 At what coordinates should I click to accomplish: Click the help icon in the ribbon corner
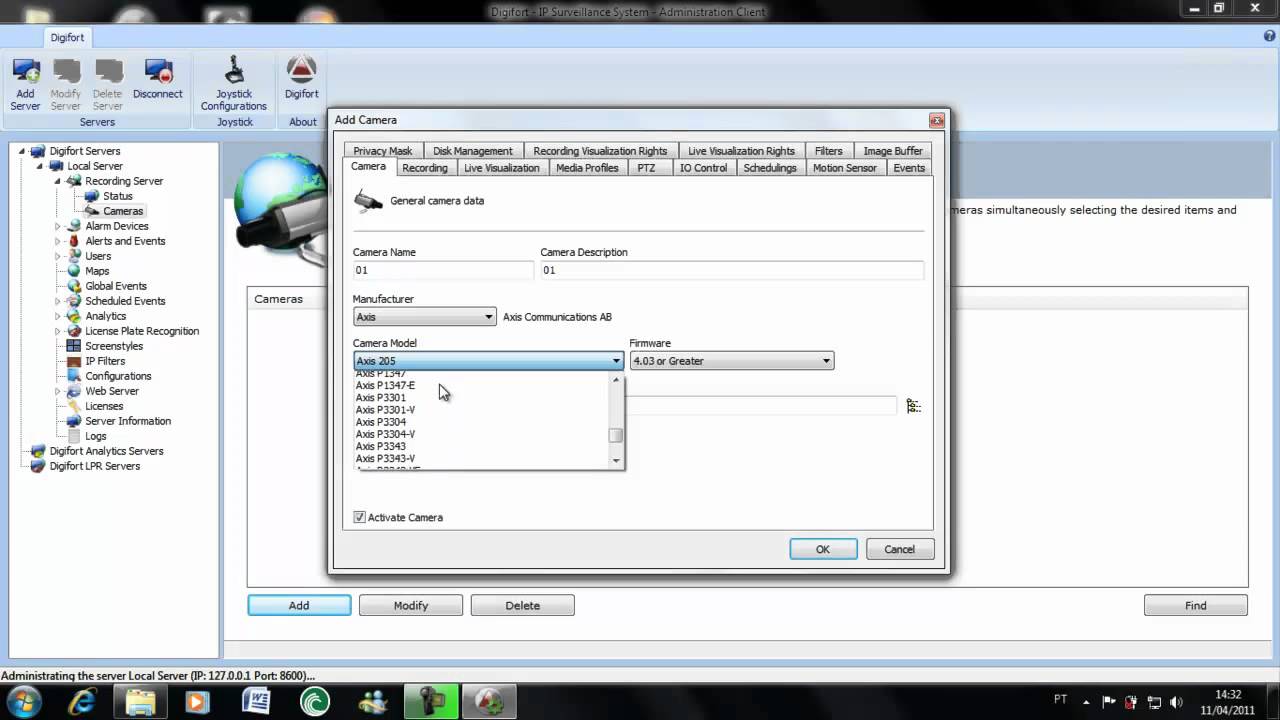coord(1270,36)
